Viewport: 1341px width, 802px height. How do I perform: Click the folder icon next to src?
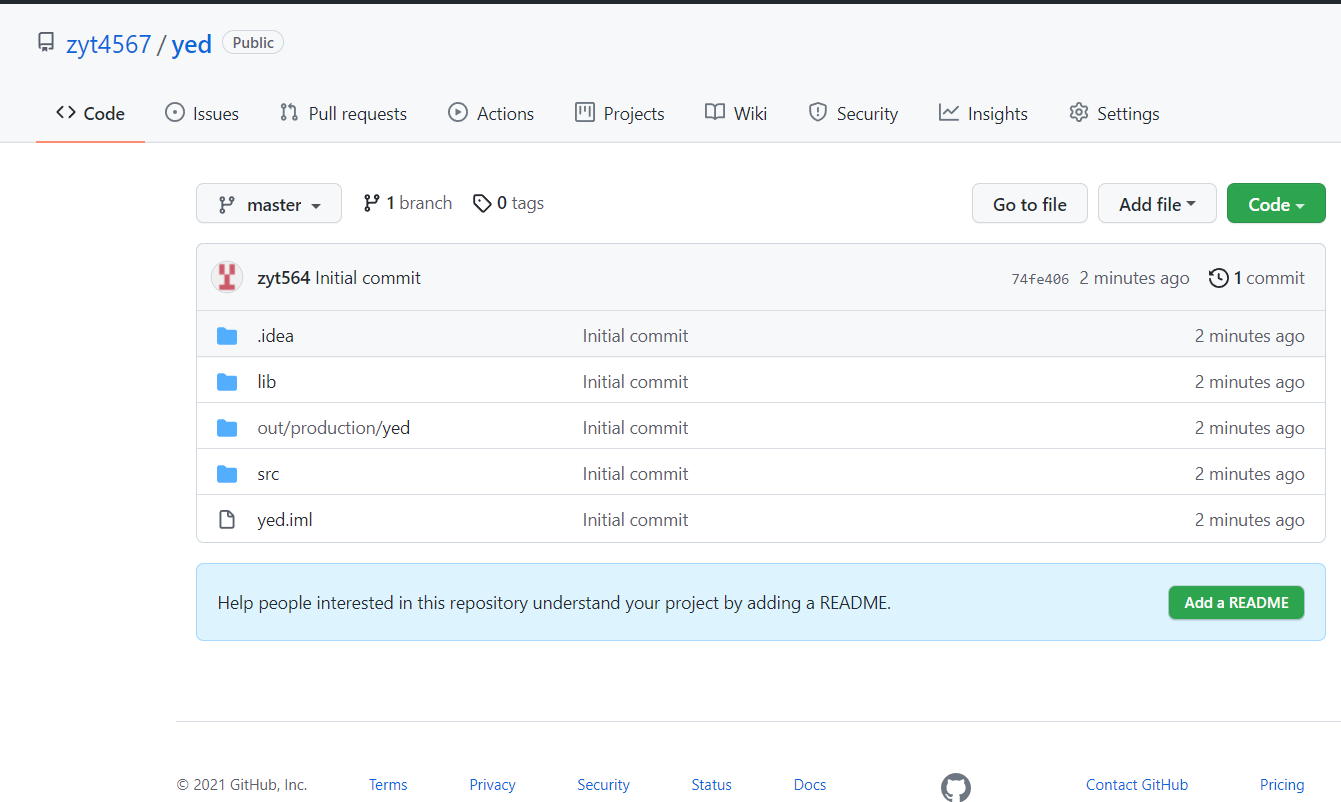(227, 474)
